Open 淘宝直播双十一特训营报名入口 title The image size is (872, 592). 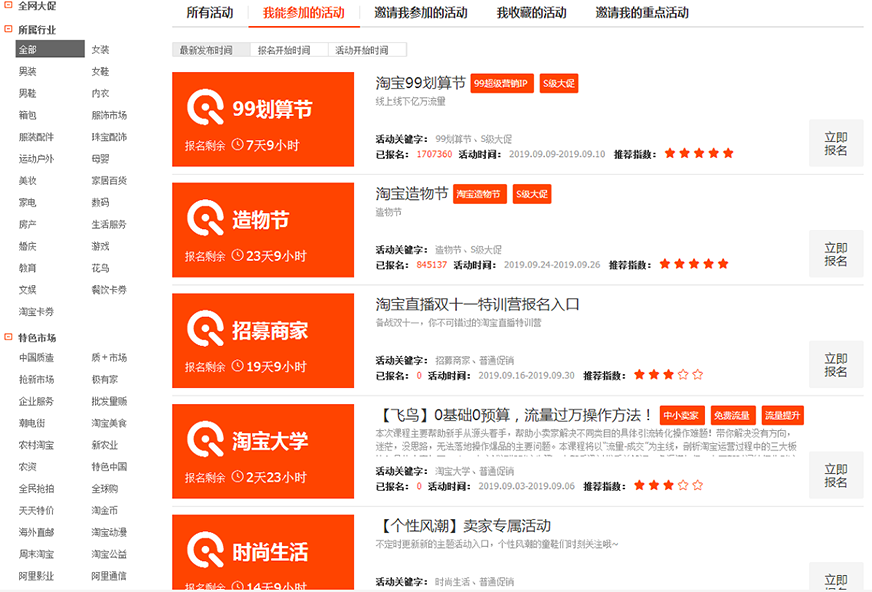[x=478, y=304]
